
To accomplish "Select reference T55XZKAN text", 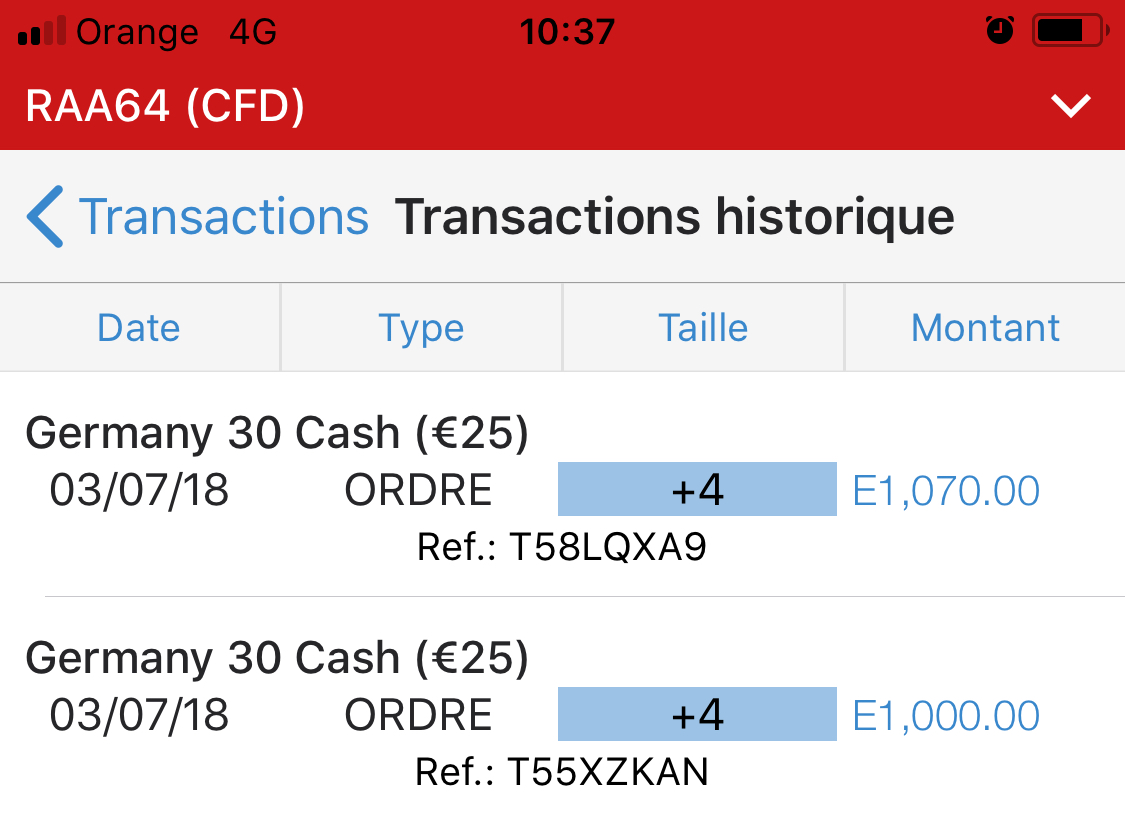I will [x=562, y=772].
